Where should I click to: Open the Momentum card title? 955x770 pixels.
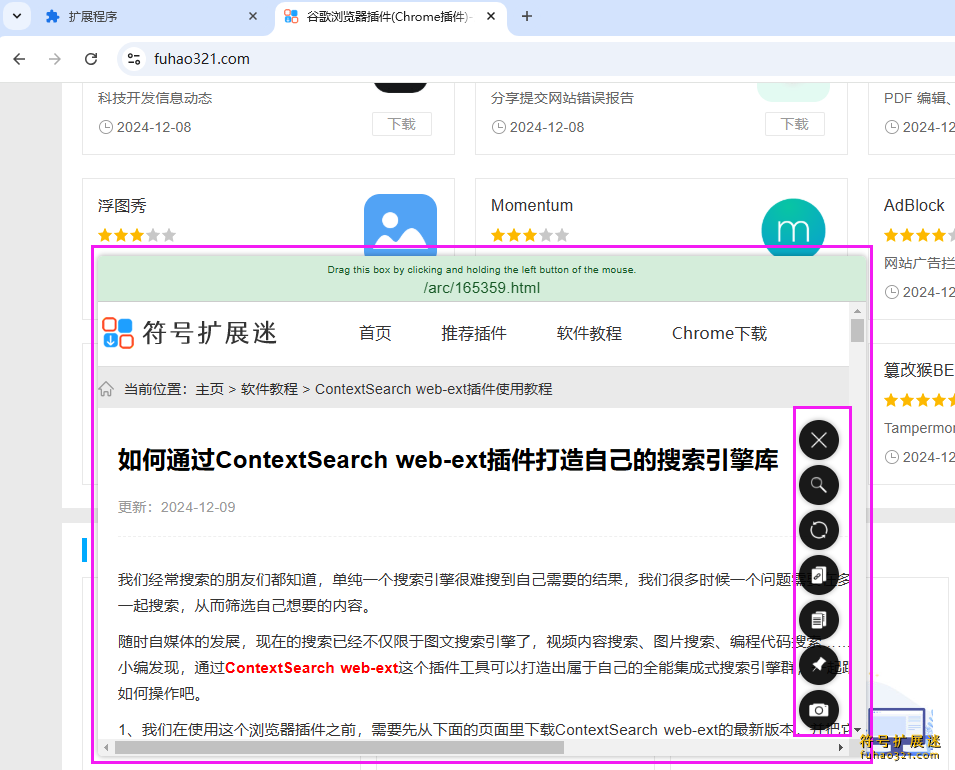click(x=532, y=206)
